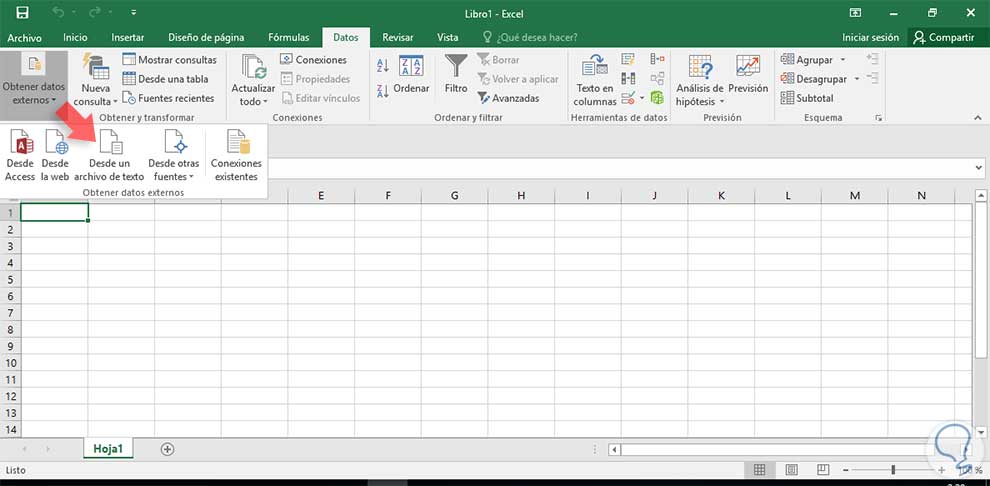Open Análisis de hipótesis menu

coord(700,79)
